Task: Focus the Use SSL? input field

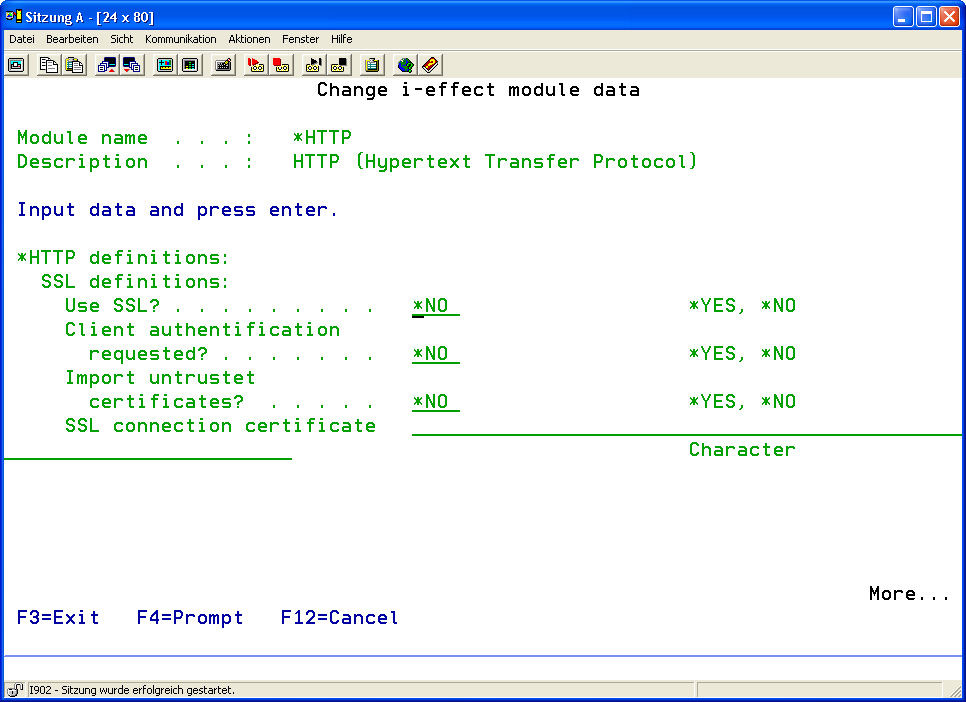Action: pos(435,306)
